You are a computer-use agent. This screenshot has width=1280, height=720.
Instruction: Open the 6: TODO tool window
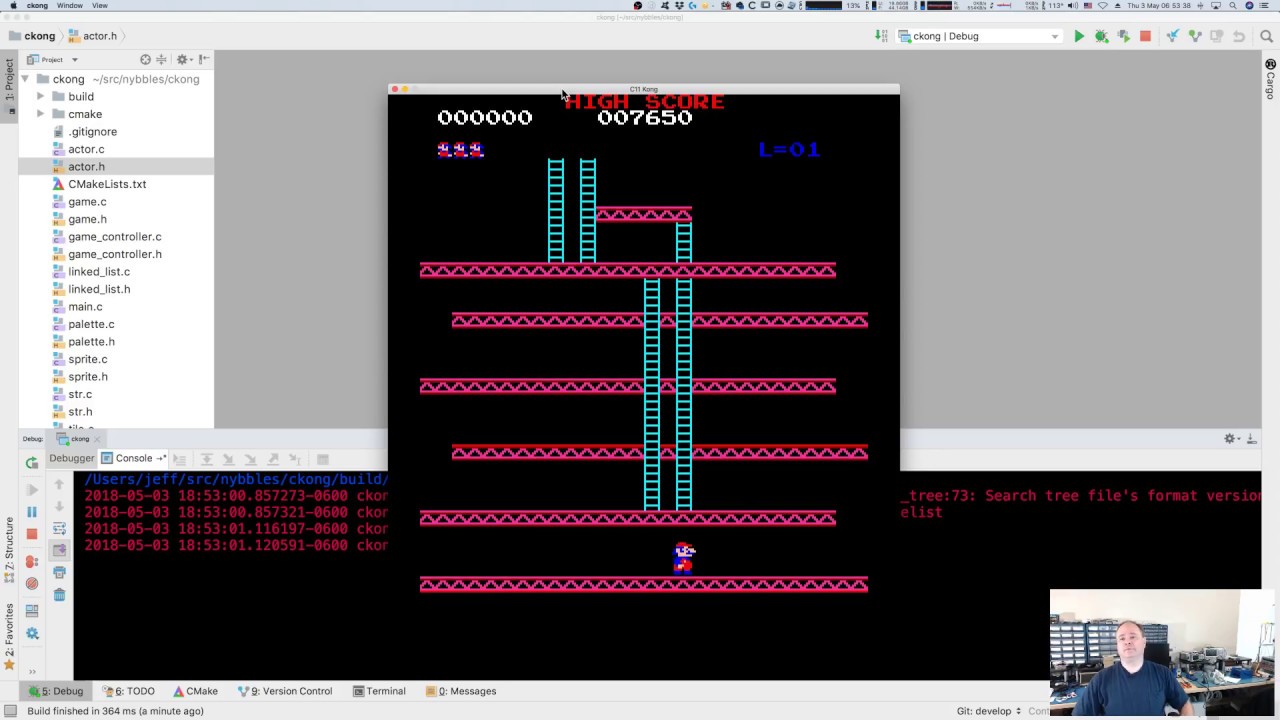(x=128, y=691)
